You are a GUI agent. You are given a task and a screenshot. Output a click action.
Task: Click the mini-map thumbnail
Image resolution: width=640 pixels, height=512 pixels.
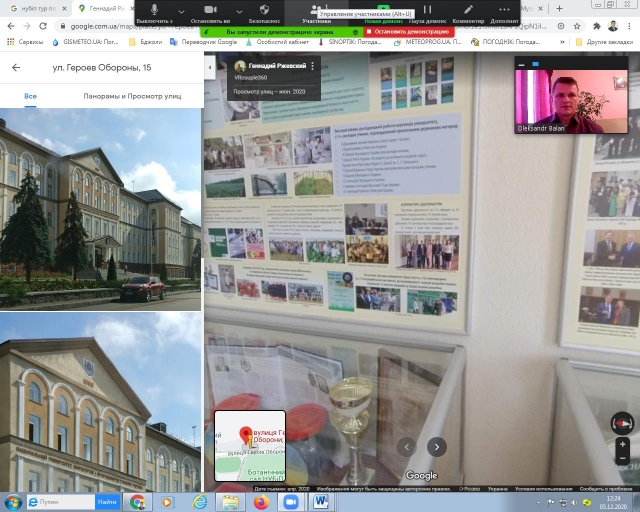point(250,446)
